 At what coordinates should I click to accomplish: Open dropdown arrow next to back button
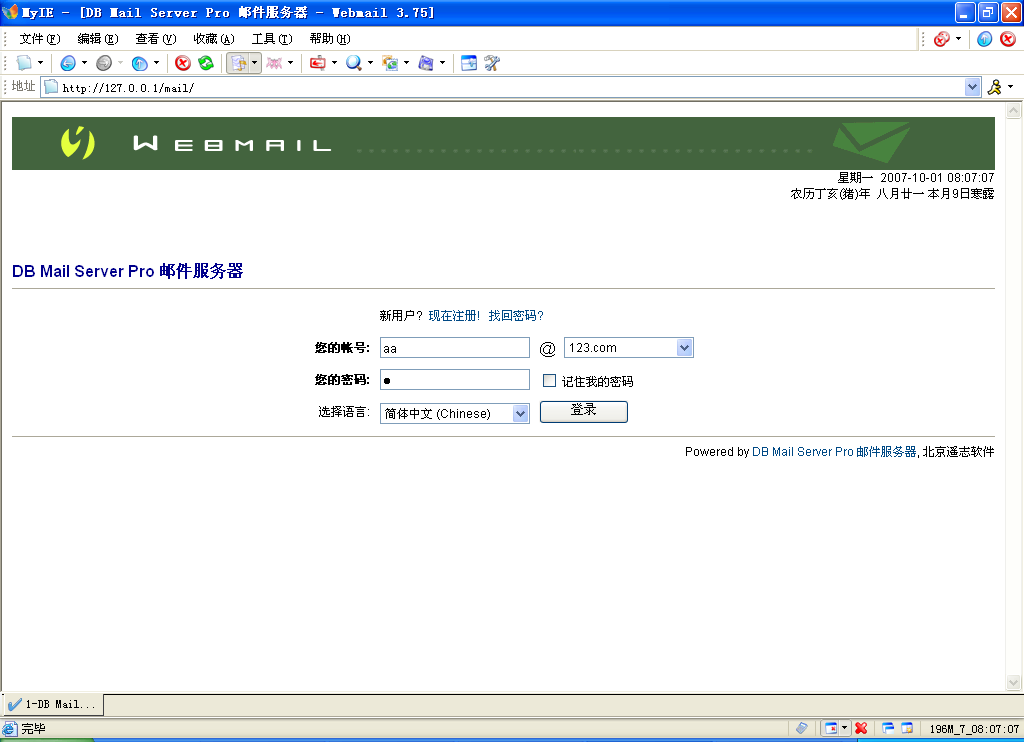coord(84,63)
